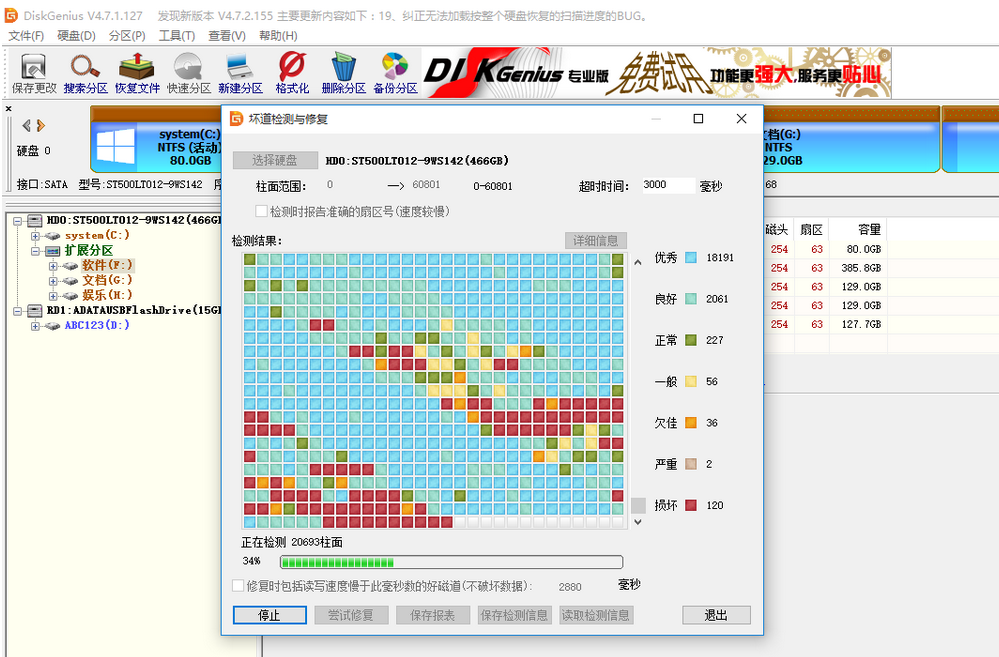Open the Tools (工具) menu
999x657 pixels.
point(176,36)
